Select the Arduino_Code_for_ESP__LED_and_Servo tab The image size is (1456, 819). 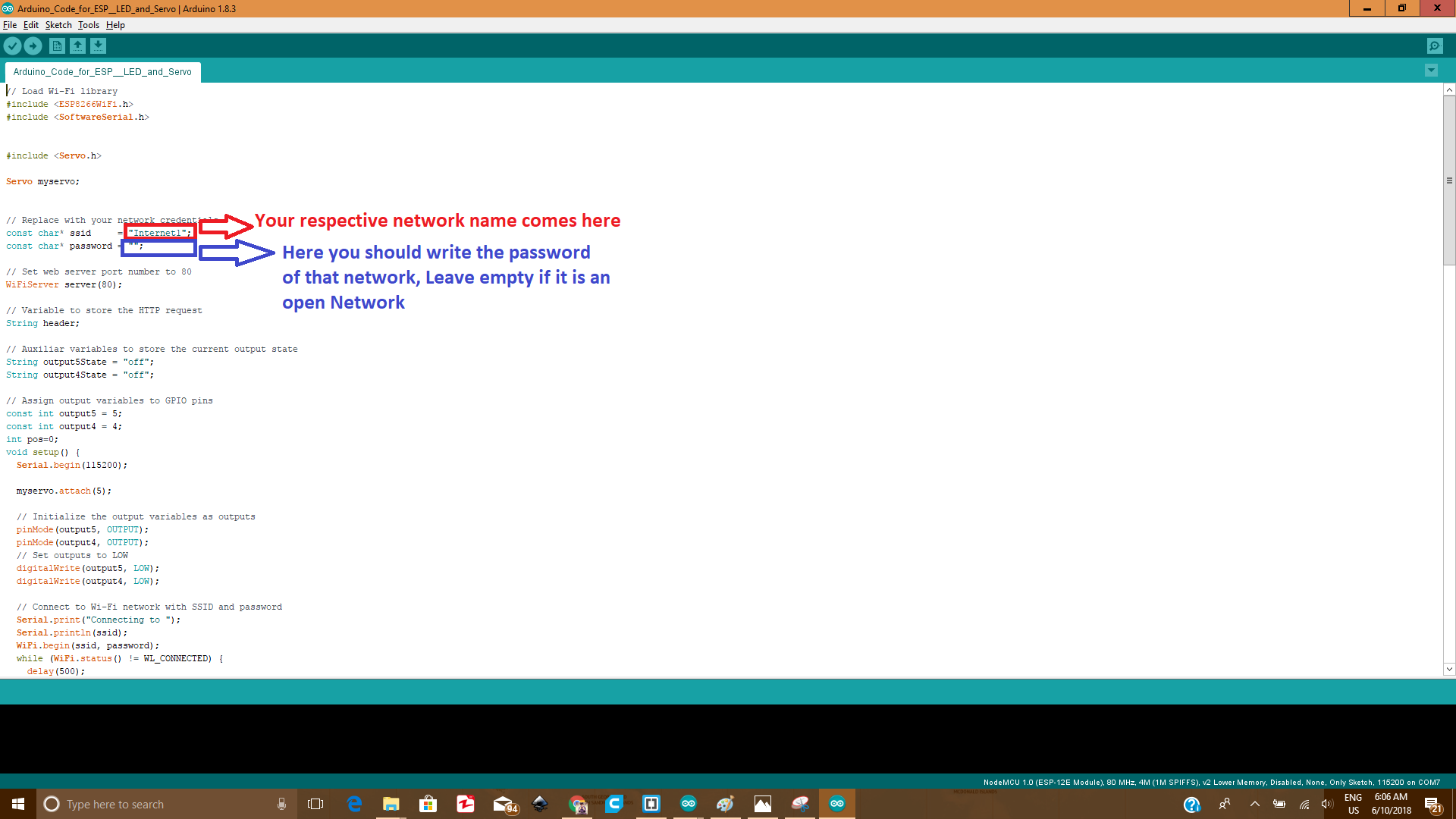point(102,72)
